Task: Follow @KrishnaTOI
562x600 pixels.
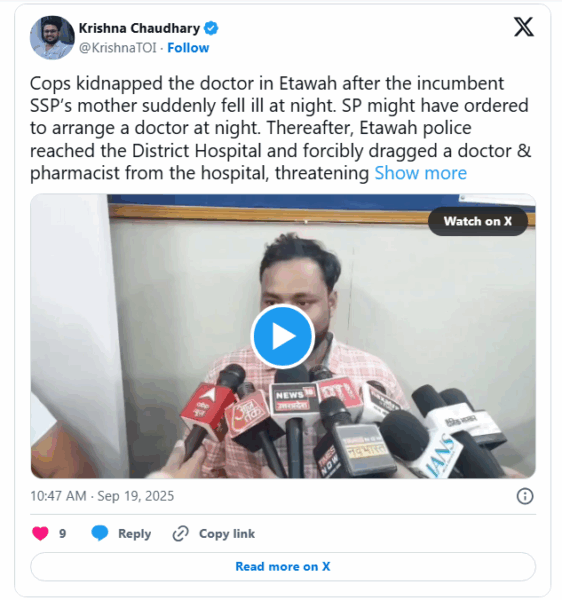Action: [x=188, y=48]
